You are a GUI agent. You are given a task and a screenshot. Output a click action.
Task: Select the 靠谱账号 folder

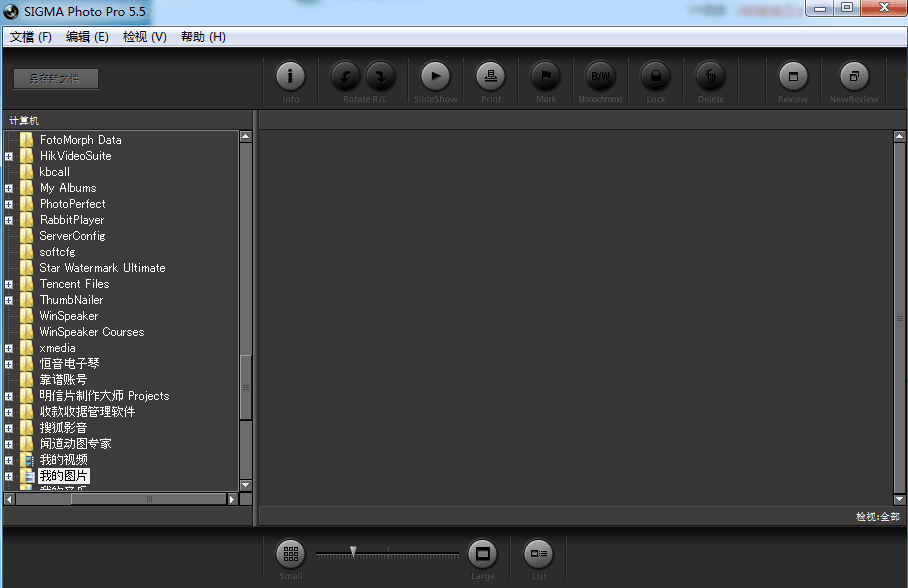coord(63,380)
